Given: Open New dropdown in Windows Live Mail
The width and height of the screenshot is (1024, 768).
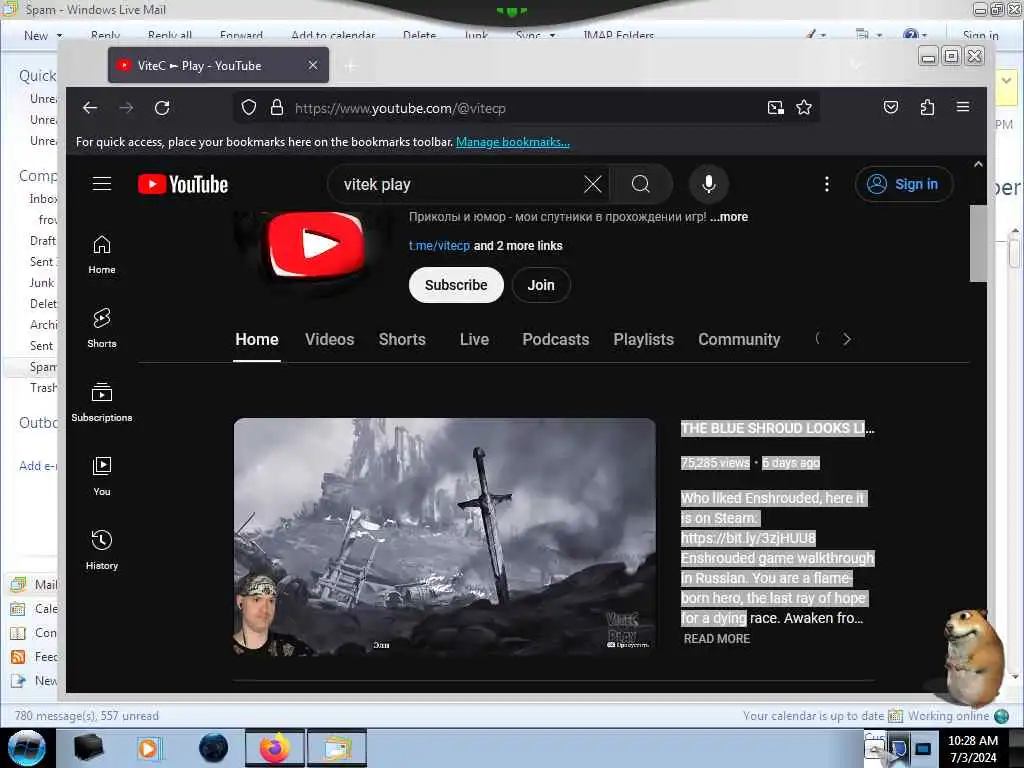Looking at the screenshot, I should point(43,35).
